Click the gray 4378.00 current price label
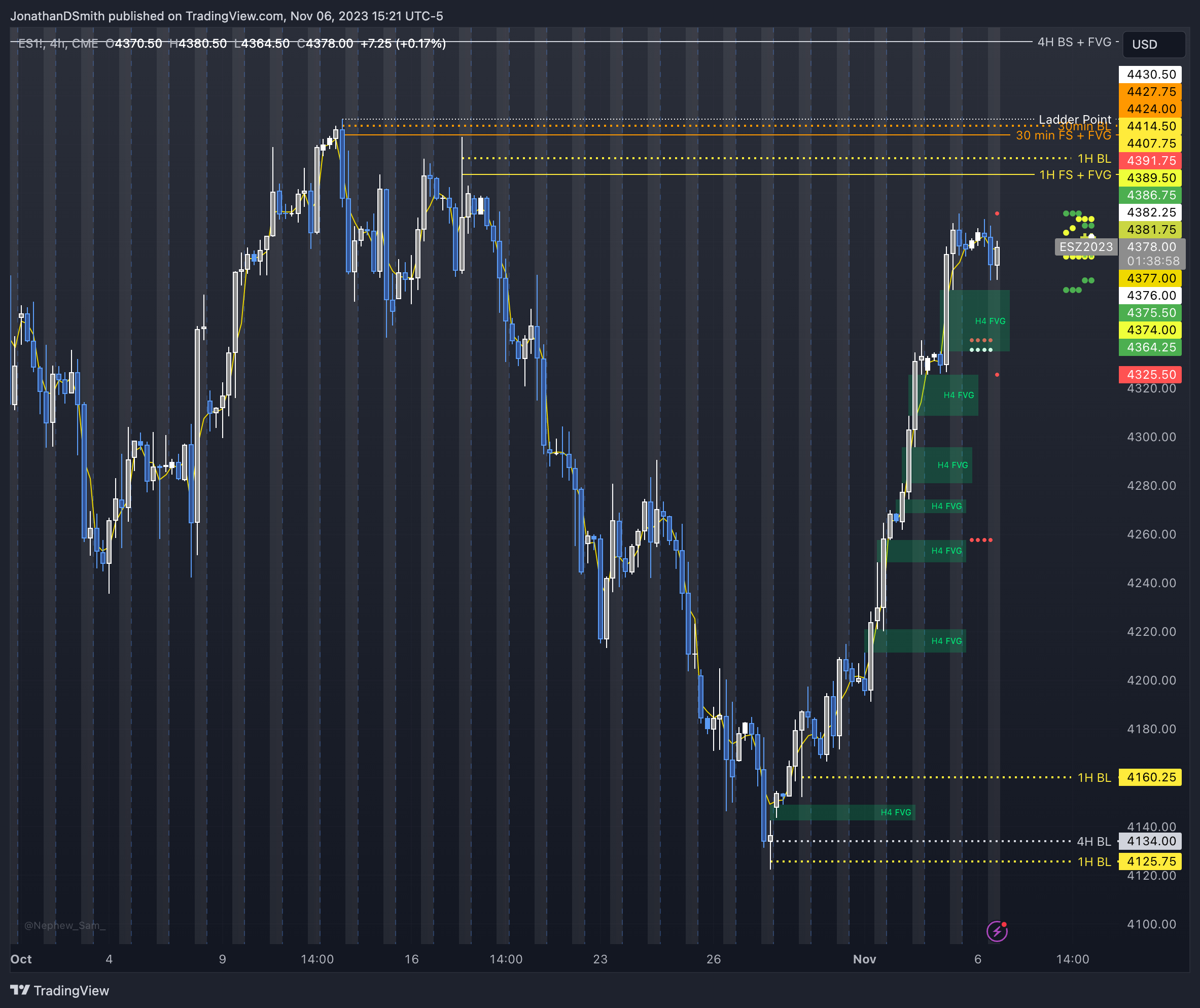Image resolution: width=1200 pixels, height=1008 pixels. [1151, 247]
